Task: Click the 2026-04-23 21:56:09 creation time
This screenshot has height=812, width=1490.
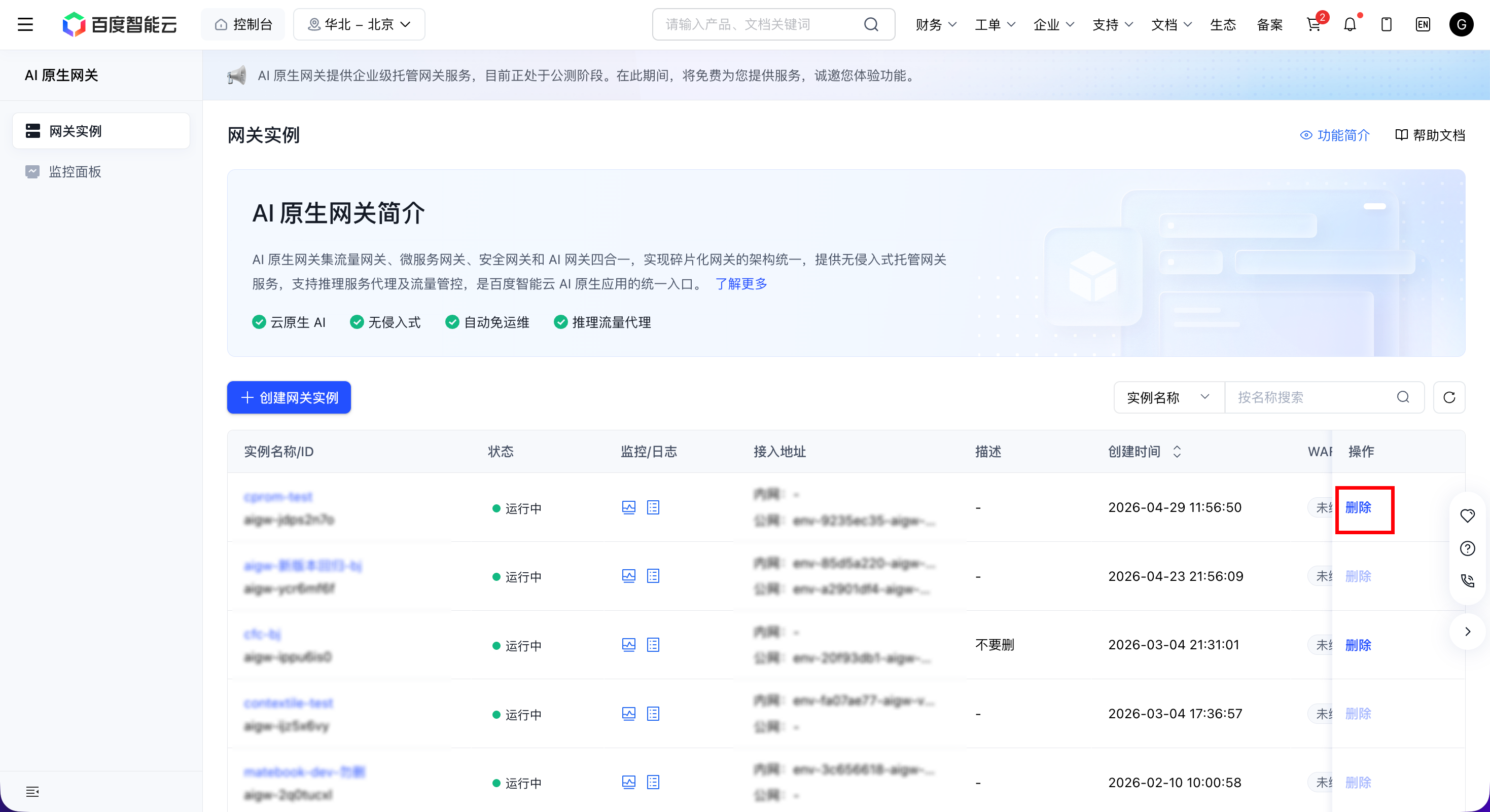Action: (1176, 576)
